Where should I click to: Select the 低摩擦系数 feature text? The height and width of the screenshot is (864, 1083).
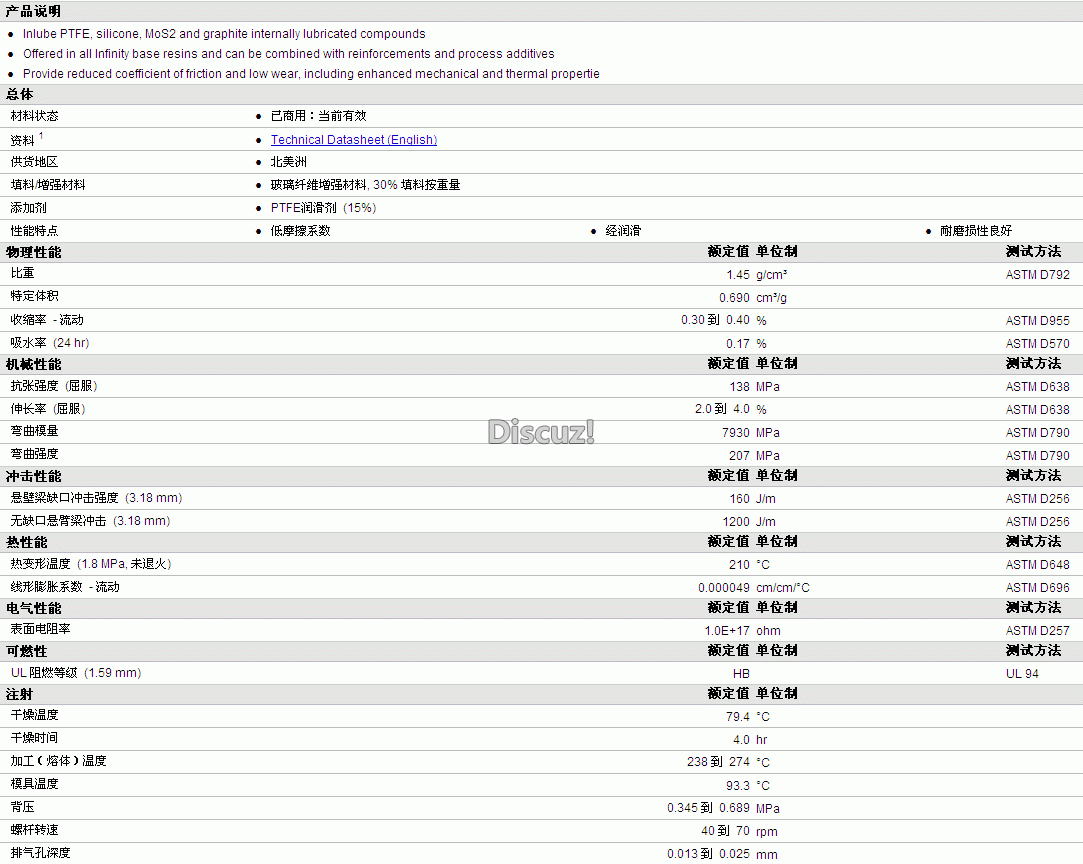(x=300, y=231)
